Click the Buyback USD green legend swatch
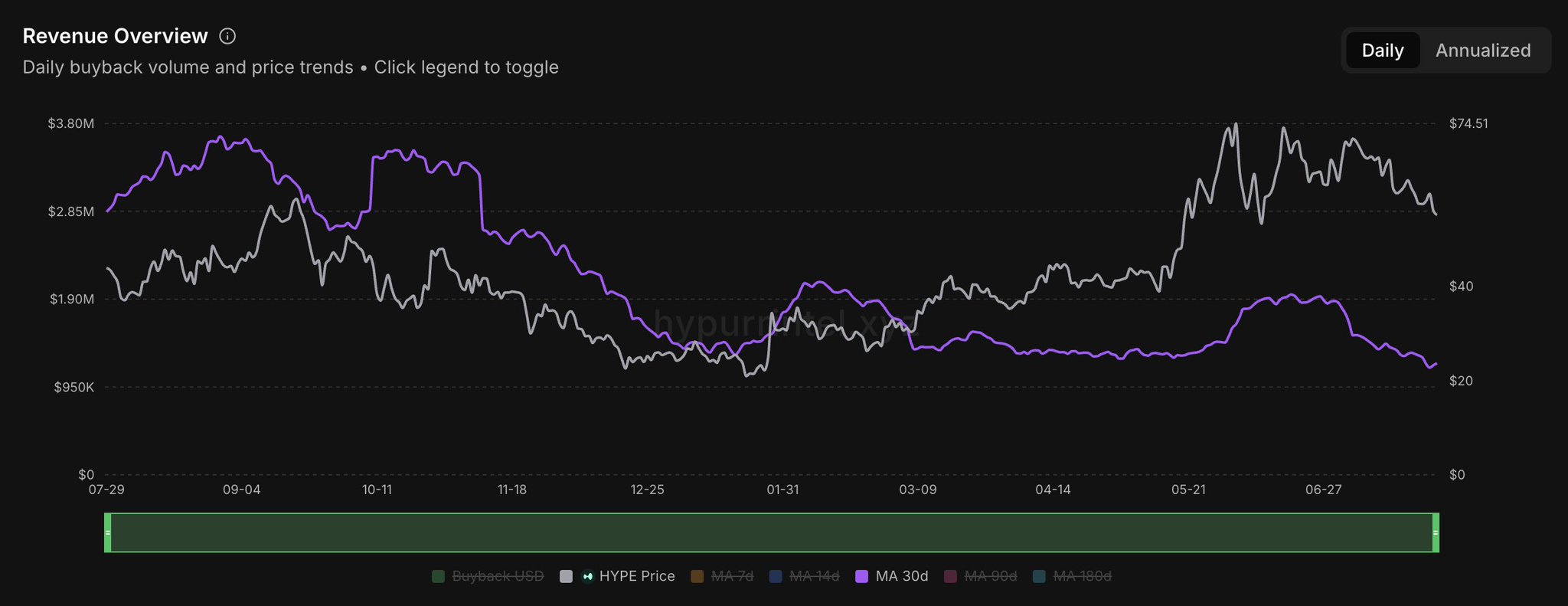This screenshot has height=606, width=1568. [x=438, y=576]
